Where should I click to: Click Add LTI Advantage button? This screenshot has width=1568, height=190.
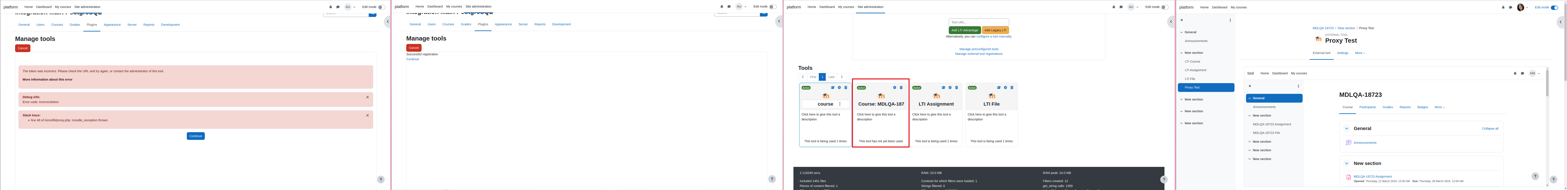(964, 30)
